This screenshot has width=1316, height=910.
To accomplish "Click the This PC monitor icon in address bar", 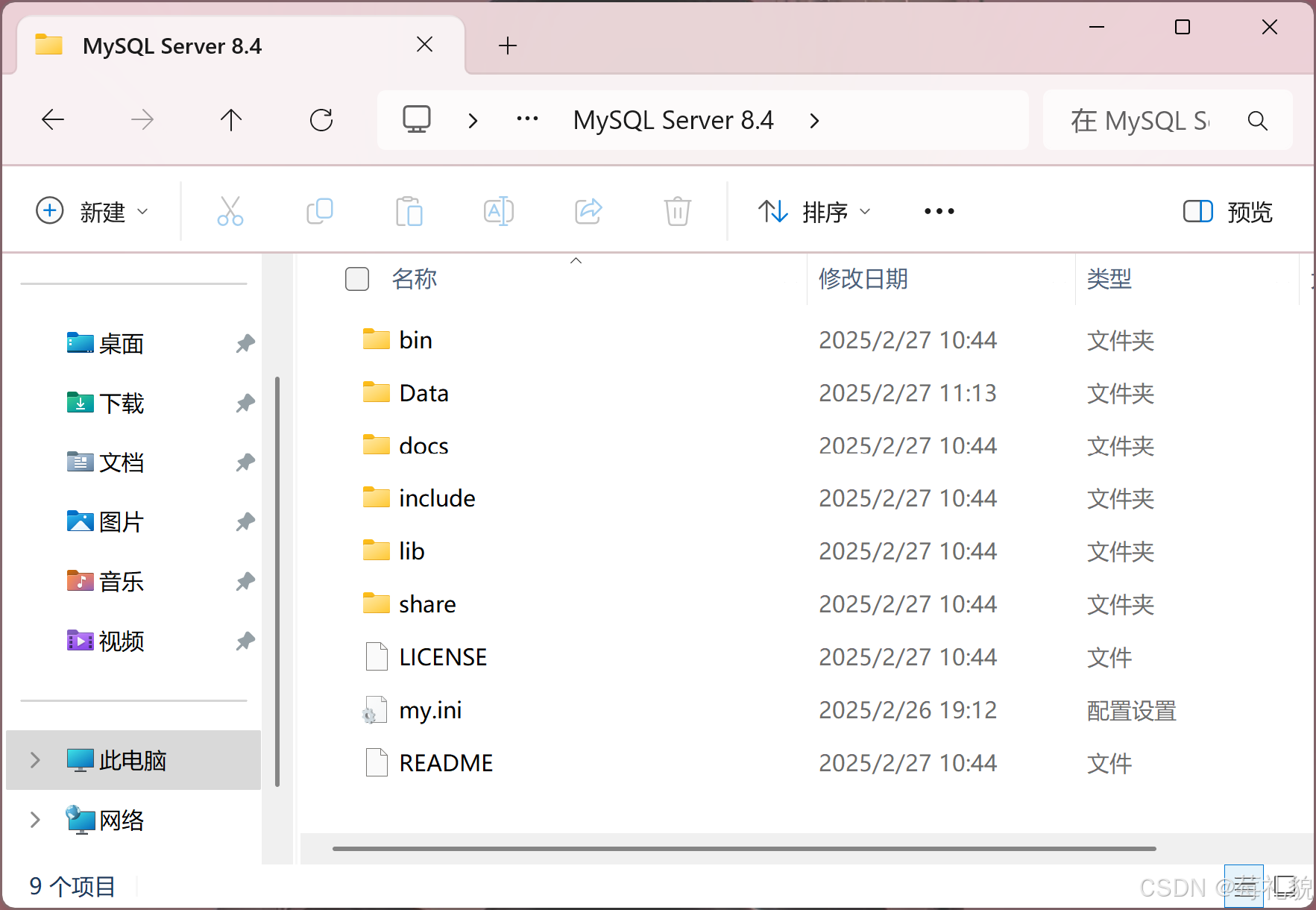I will click(417, 119).
